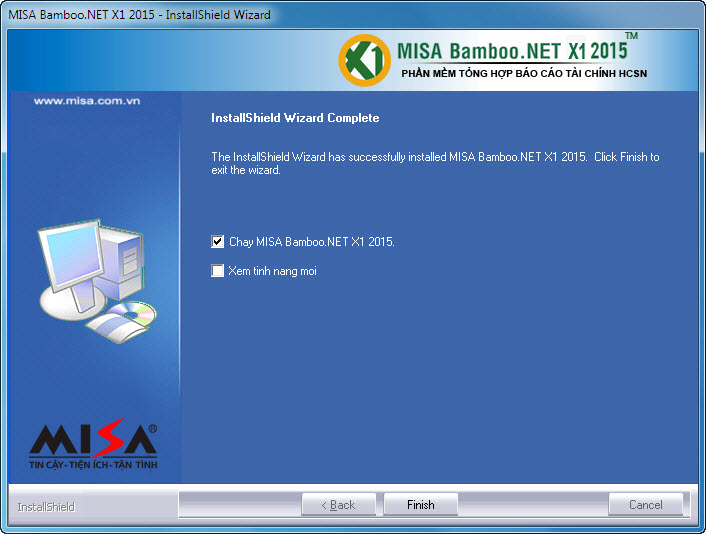
Task: Click the www.misa.com.vn text
Action: click(x=87, y=101)
